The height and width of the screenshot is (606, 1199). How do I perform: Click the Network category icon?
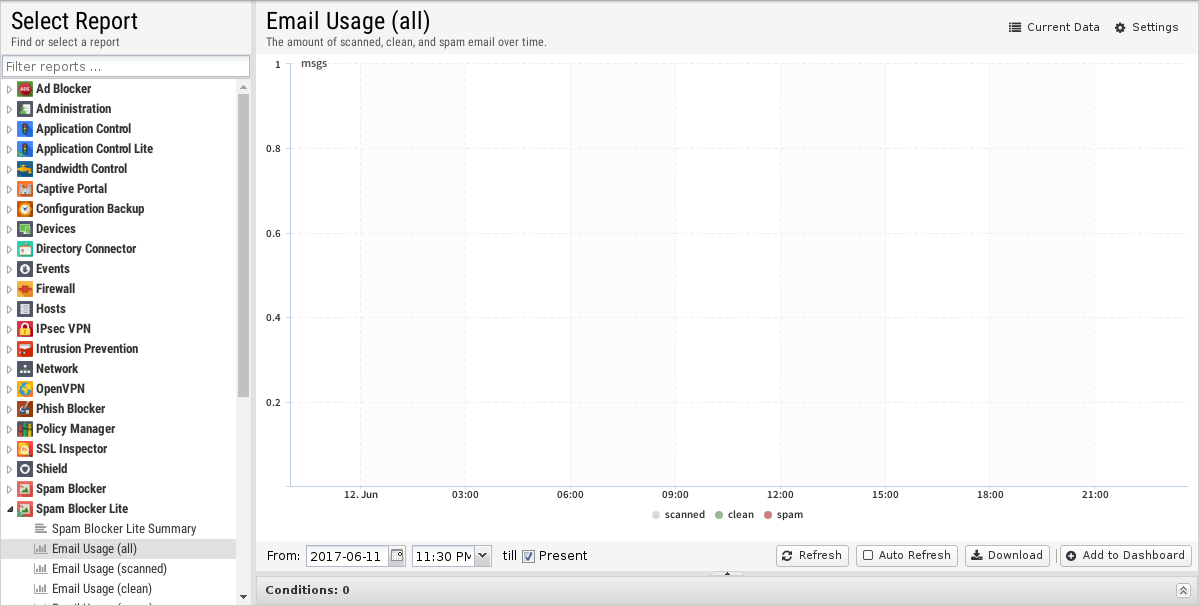click(24, 369)
